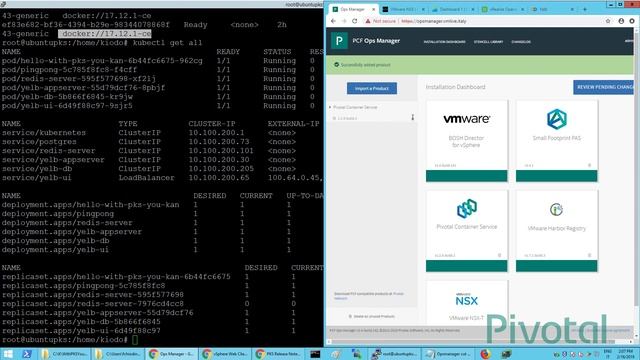The width and height of the screenshot is (640, 360).
Task: Delete VMware Harbor Registry tile via trash icon
Action: click(x=589, y=256)
